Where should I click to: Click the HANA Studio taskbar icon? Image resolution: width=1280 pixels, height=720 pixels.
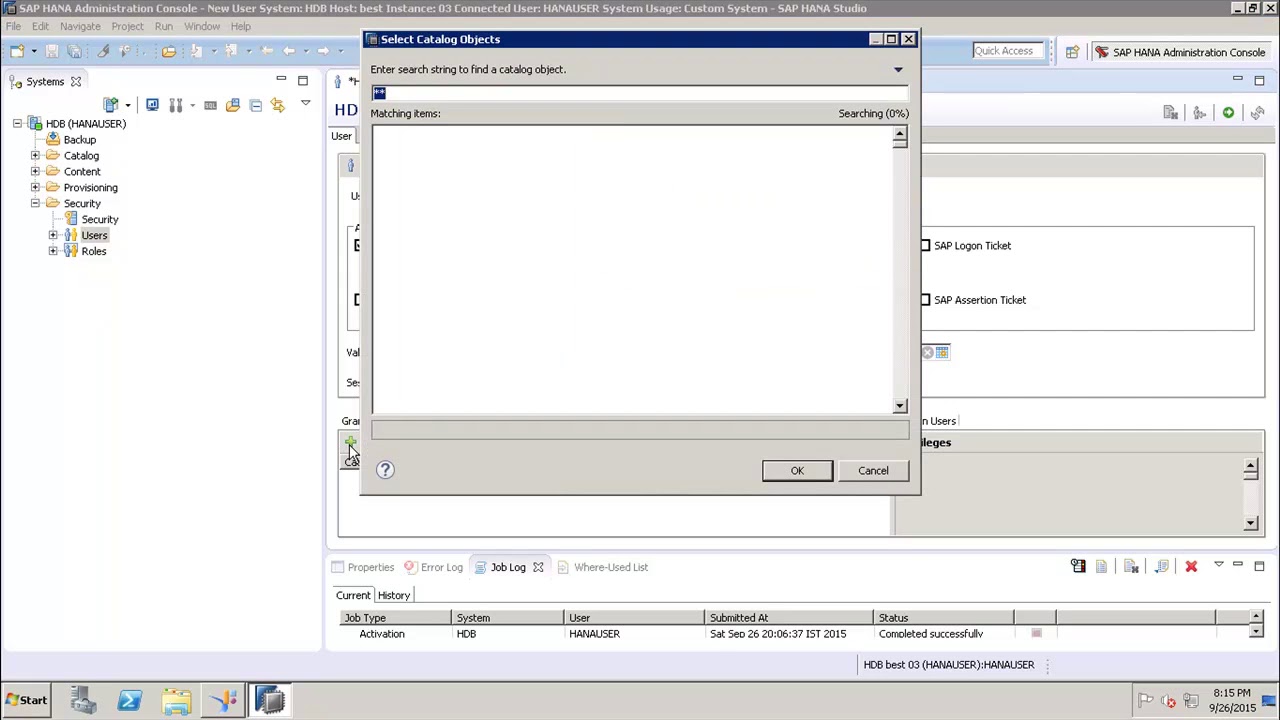[x=270, y=700]
